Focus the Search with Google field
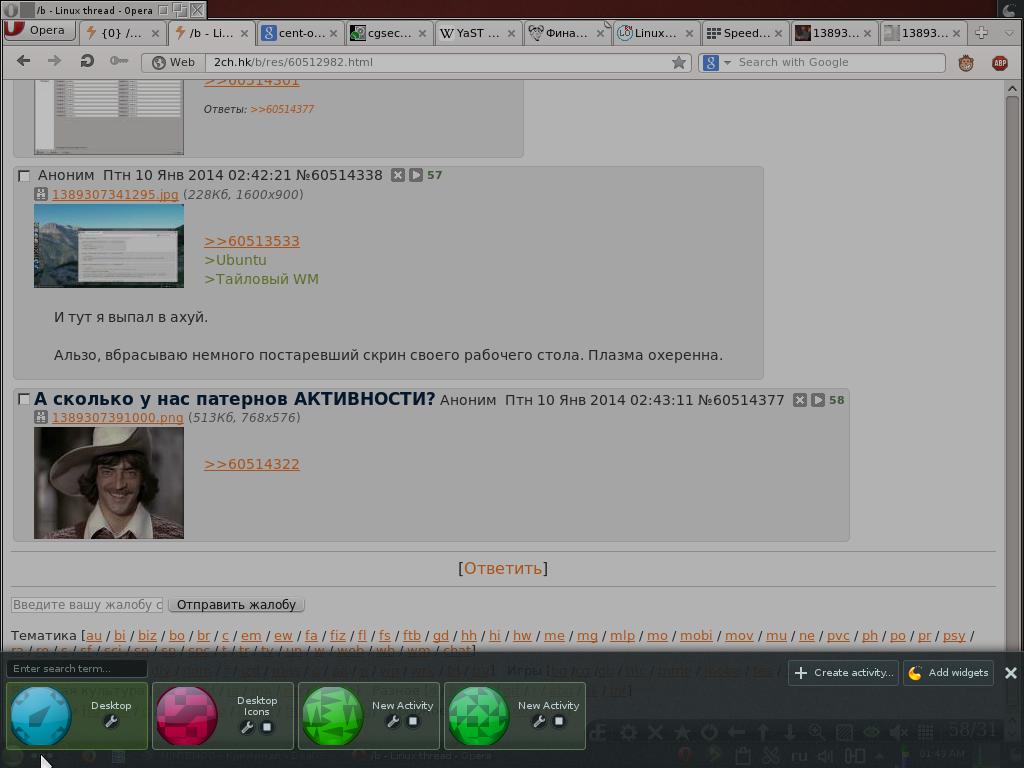This screenshot has height=768, width=1024. coord(839,63)
